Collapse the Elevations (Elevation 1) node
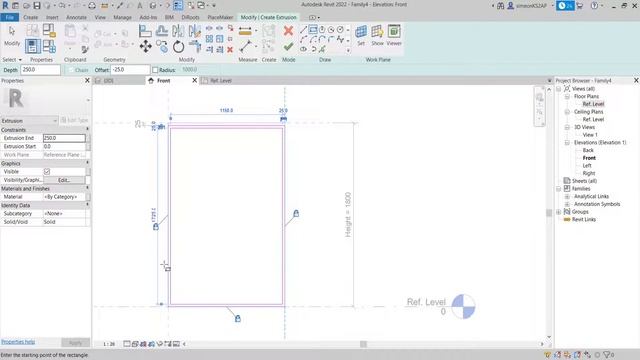The image size is (640, 360). coord(567,142)
